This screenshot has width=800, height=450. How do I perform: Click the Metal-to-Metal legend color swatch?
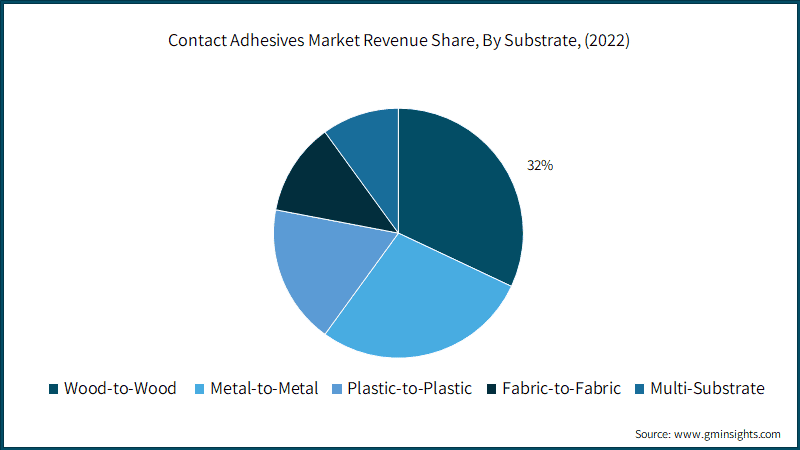pyautogui.click(x=199, y=389)
